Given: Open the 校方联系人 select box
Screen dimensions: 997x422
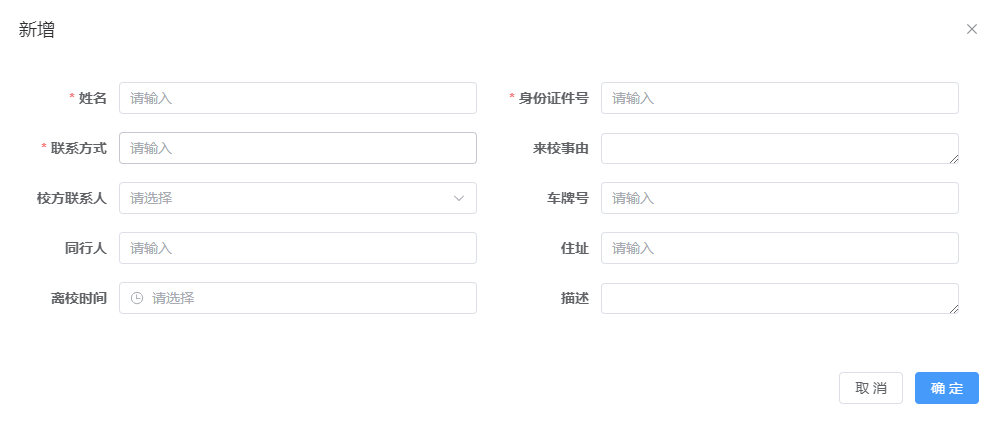Looking at the screenshot, I should (x=290, y=198).
